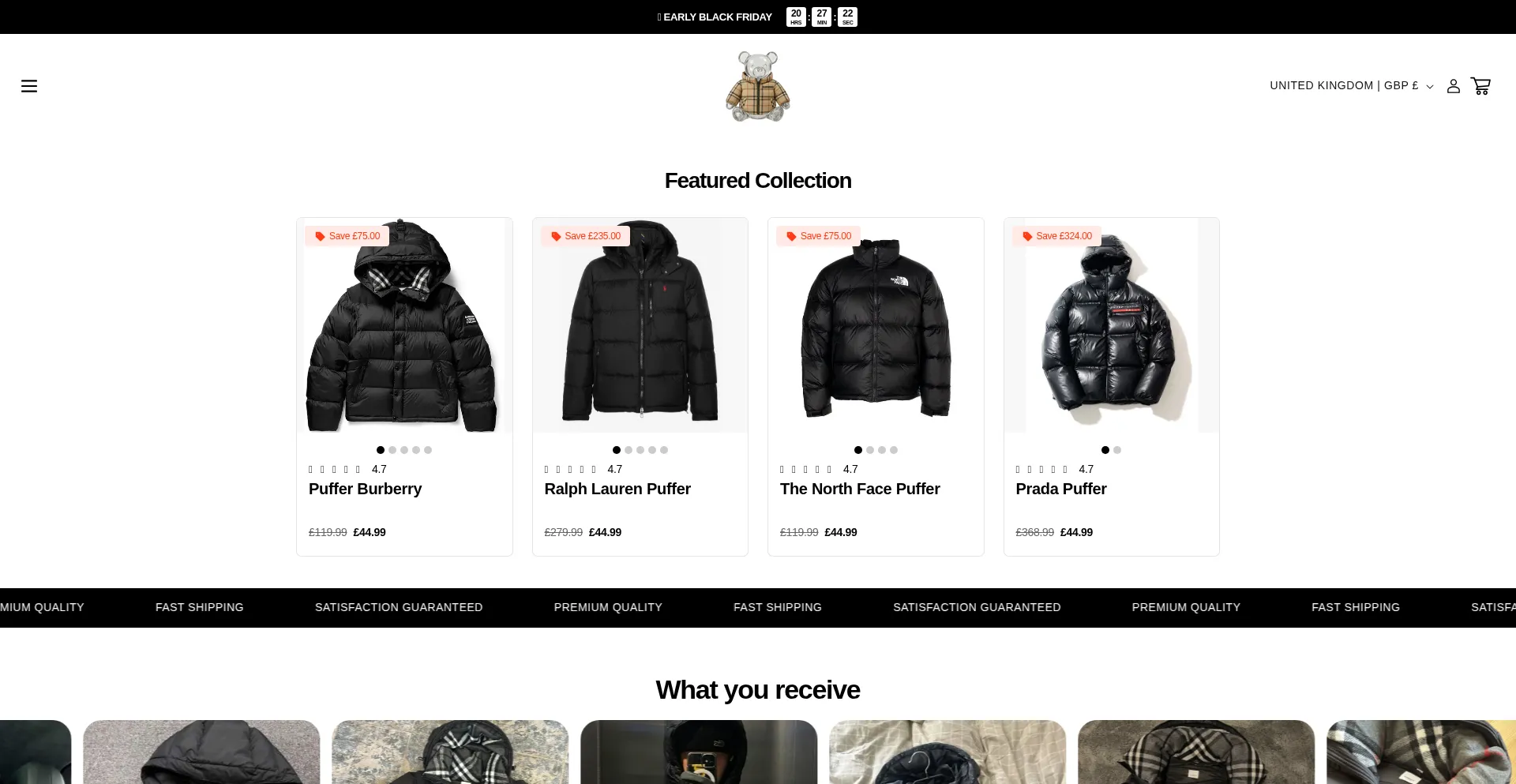Select second image dot for Puffer Burberry

[x=392, y=450]
